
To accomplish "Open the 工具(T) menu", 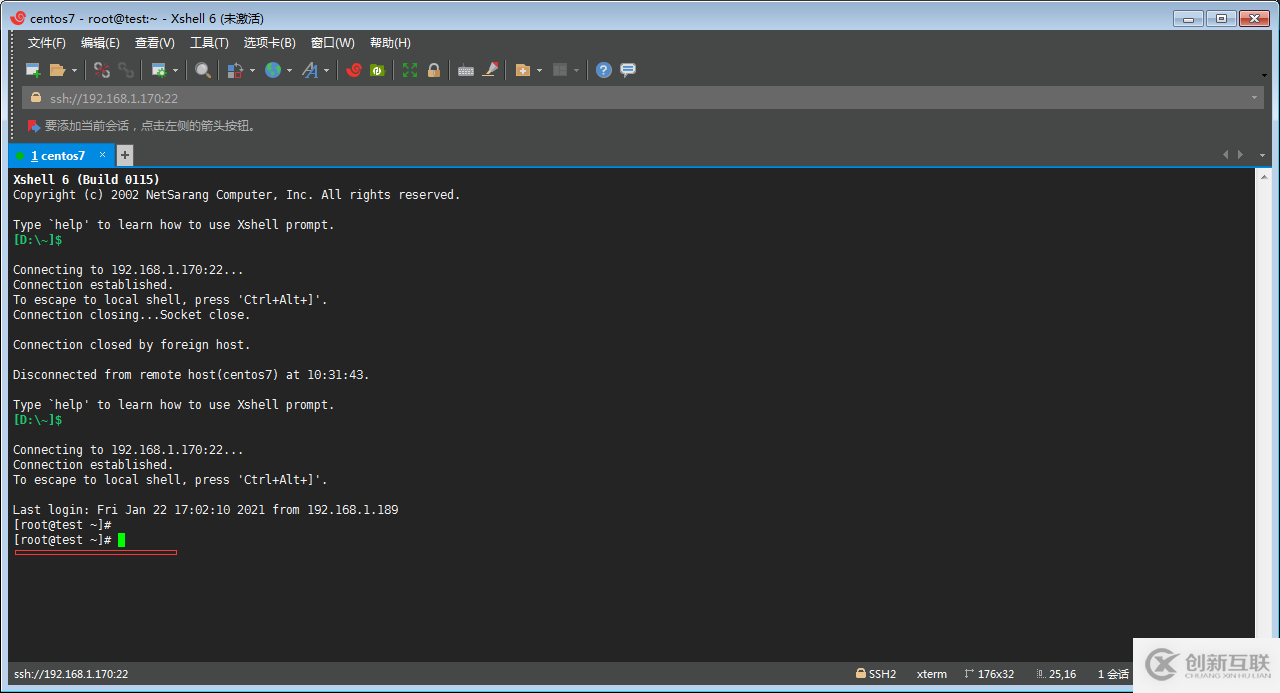I will tap(209, 43).
